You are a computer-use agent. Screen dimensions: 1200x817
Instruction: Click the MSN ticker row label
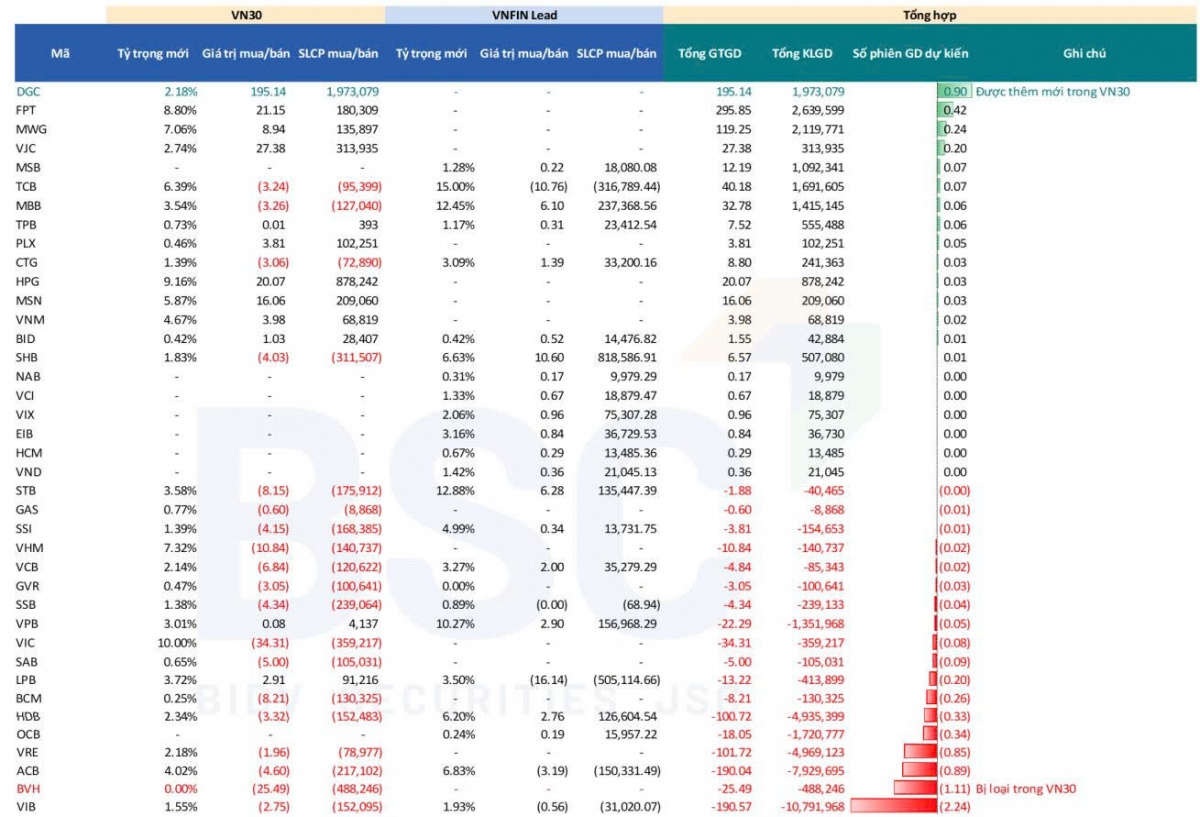click(29, 300)
